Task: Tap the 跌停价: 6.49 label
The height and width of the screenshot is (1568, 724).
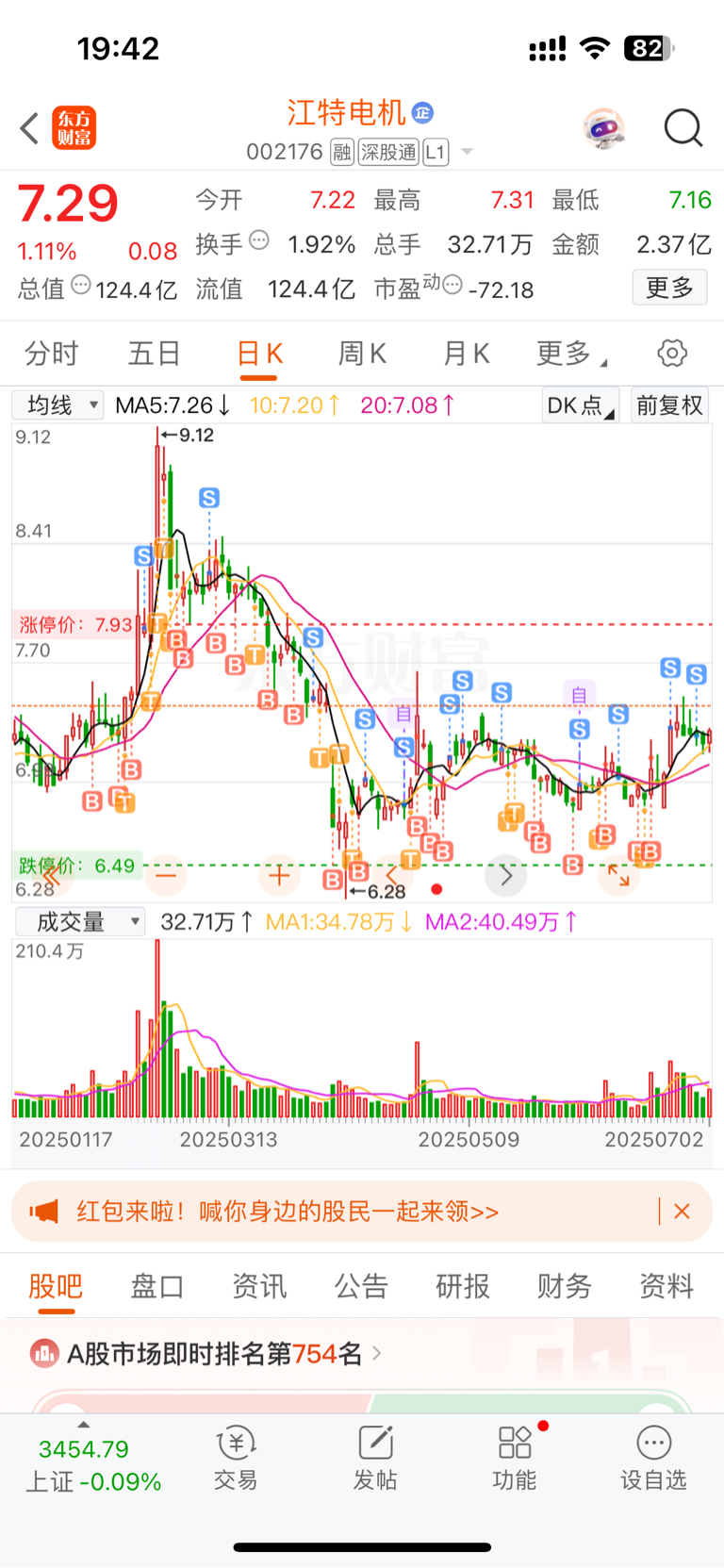Action: tap(76, 866)
